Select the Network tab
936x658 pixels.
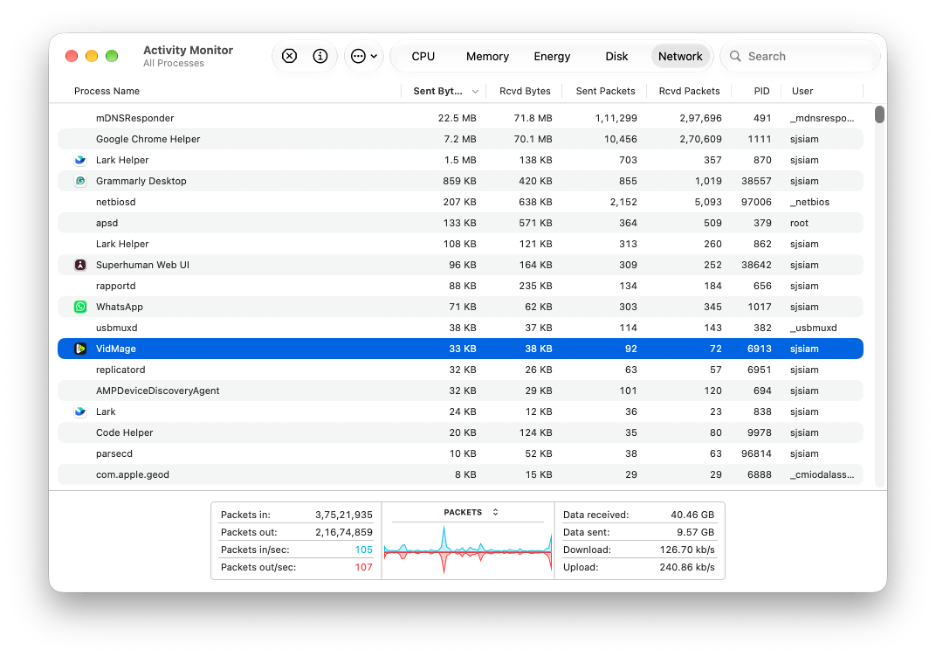pyautogui.click(x=680, y=56)
